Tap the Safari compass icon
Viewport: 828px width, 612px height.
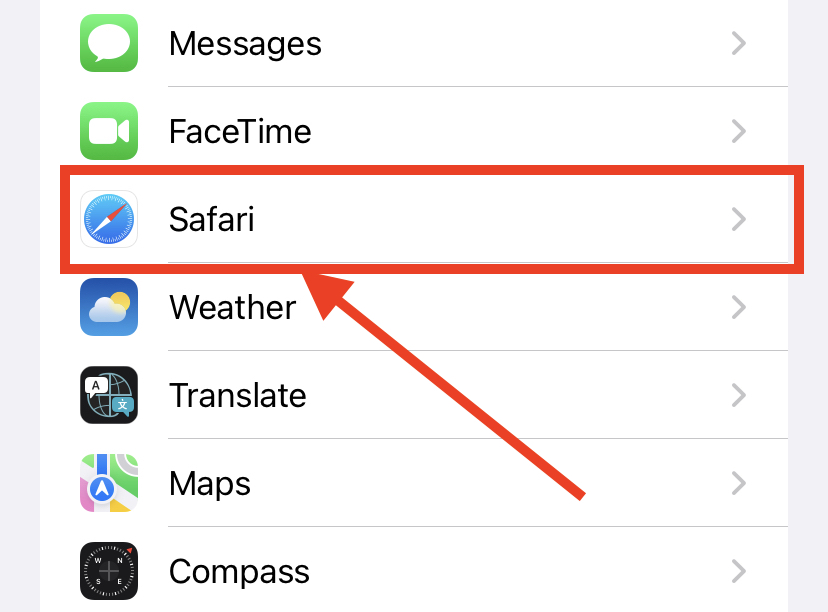(x=109, y=219)
